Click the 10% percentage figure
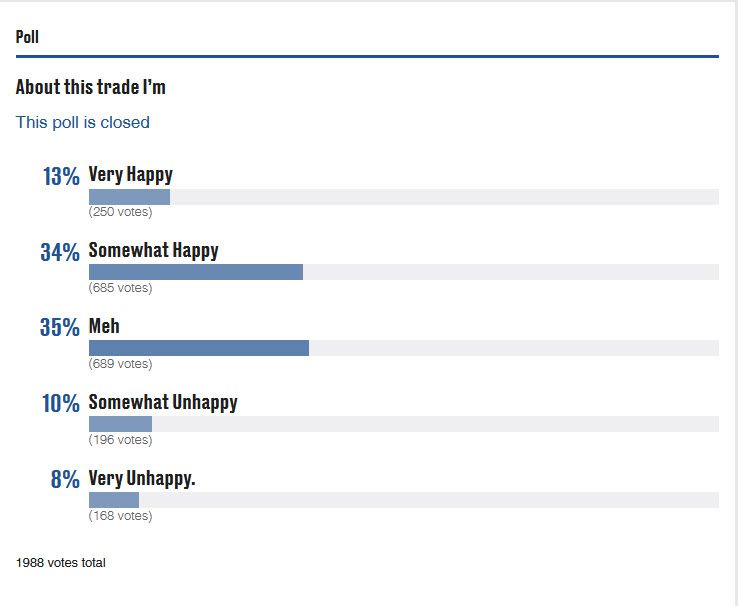The width and height of the screenshot is (739, 606). tap(60, 404)
